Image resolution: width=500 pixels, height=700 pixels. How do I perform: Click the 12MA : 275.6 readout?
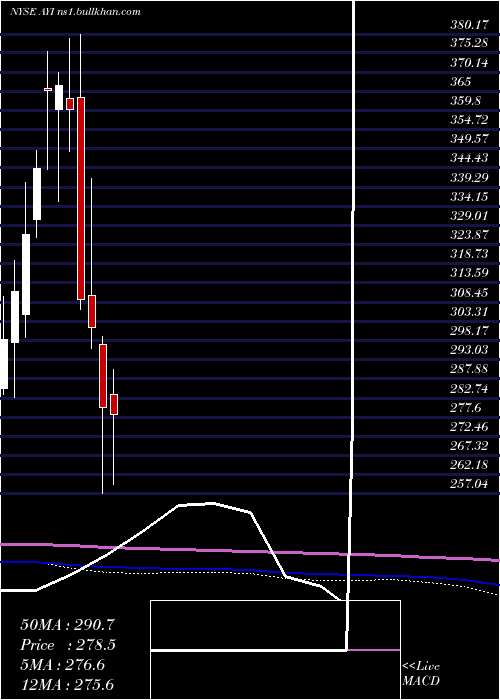click(69, 684)
